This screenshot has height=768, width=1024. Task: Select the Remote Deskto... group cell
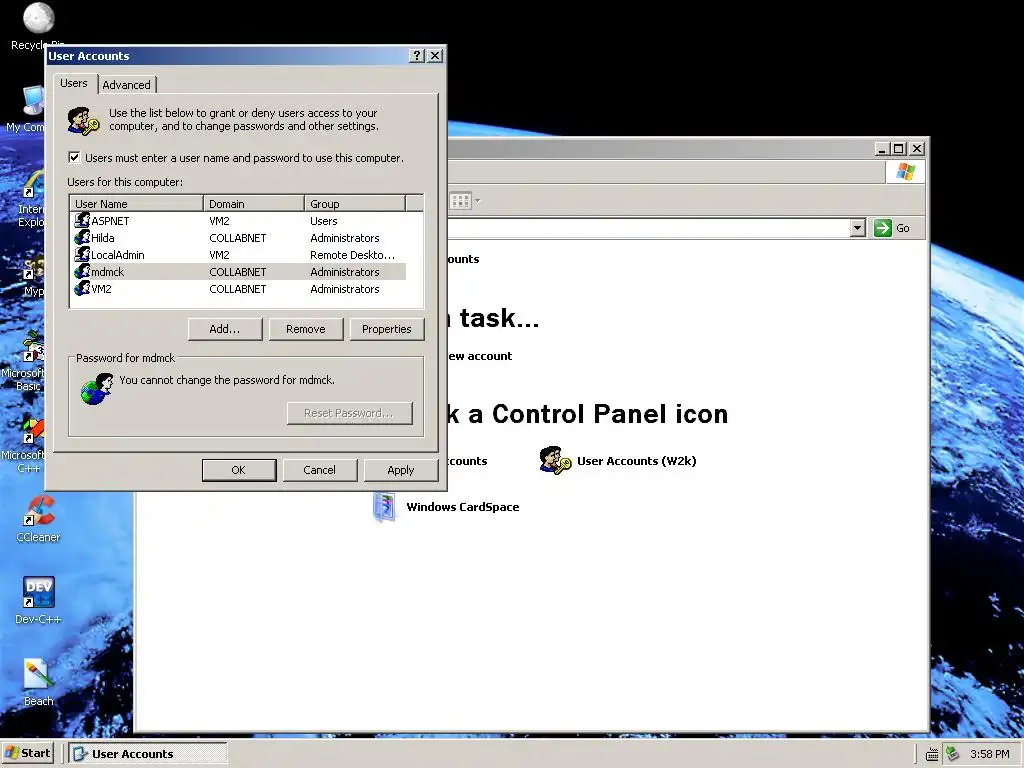353,255
